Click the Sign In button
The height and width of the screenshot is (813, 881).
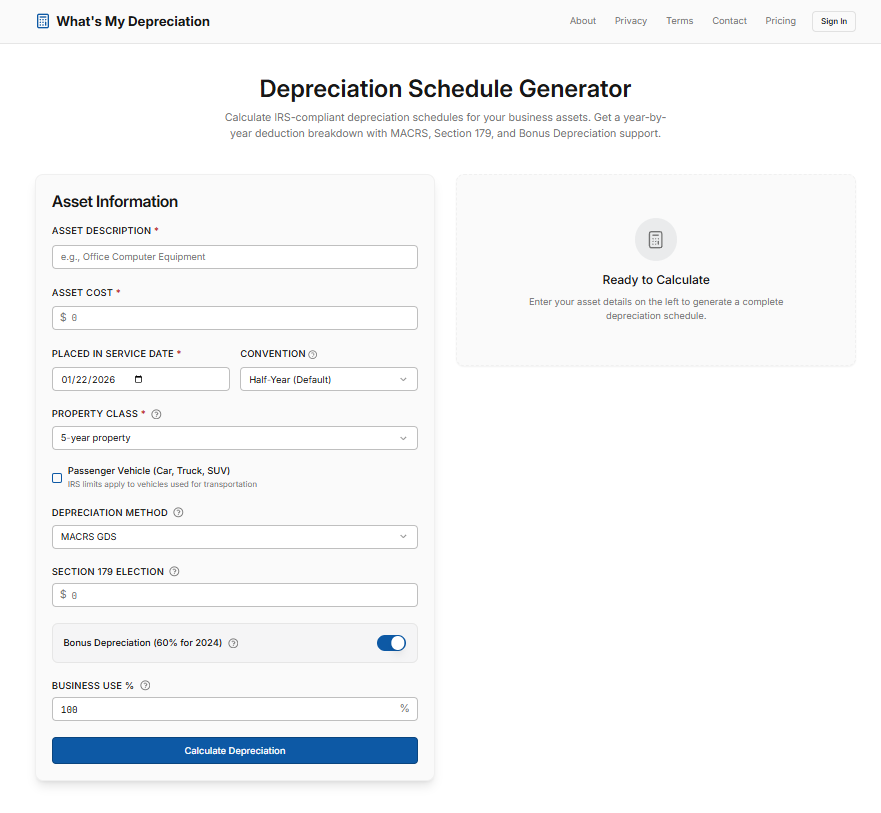coord(833,20)
